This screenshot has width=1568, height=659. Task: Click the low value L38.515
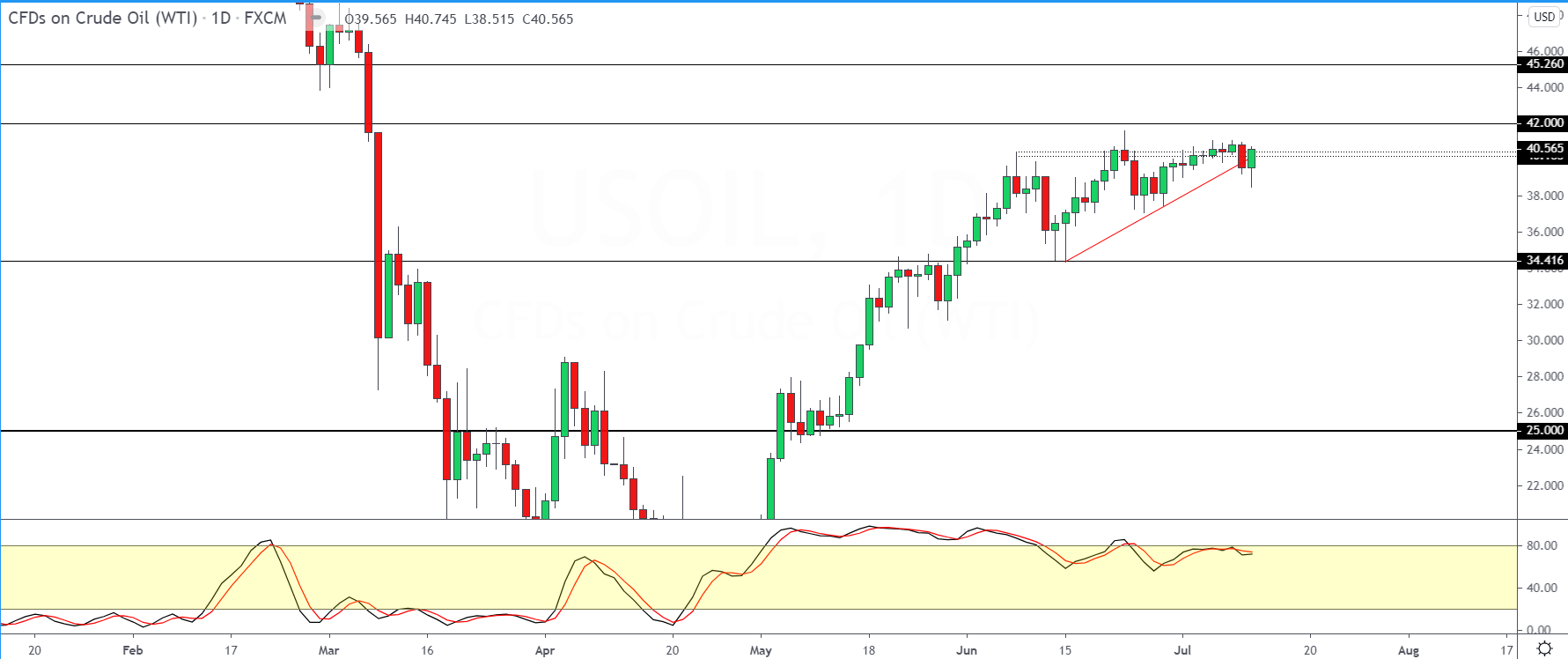coord(489,19)
